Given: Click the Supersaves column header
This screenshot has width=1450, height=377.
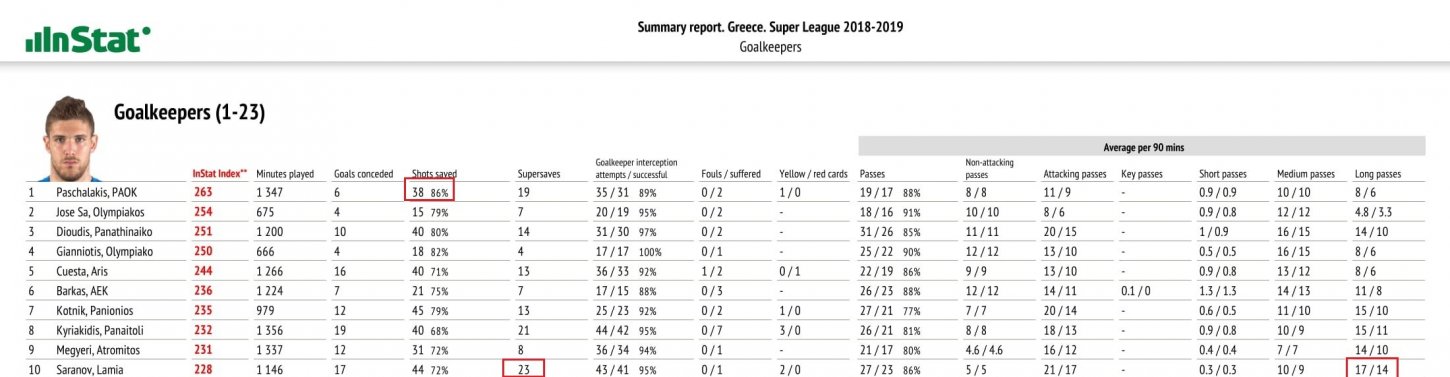Looking at the screenshot, I should (539, 174).
